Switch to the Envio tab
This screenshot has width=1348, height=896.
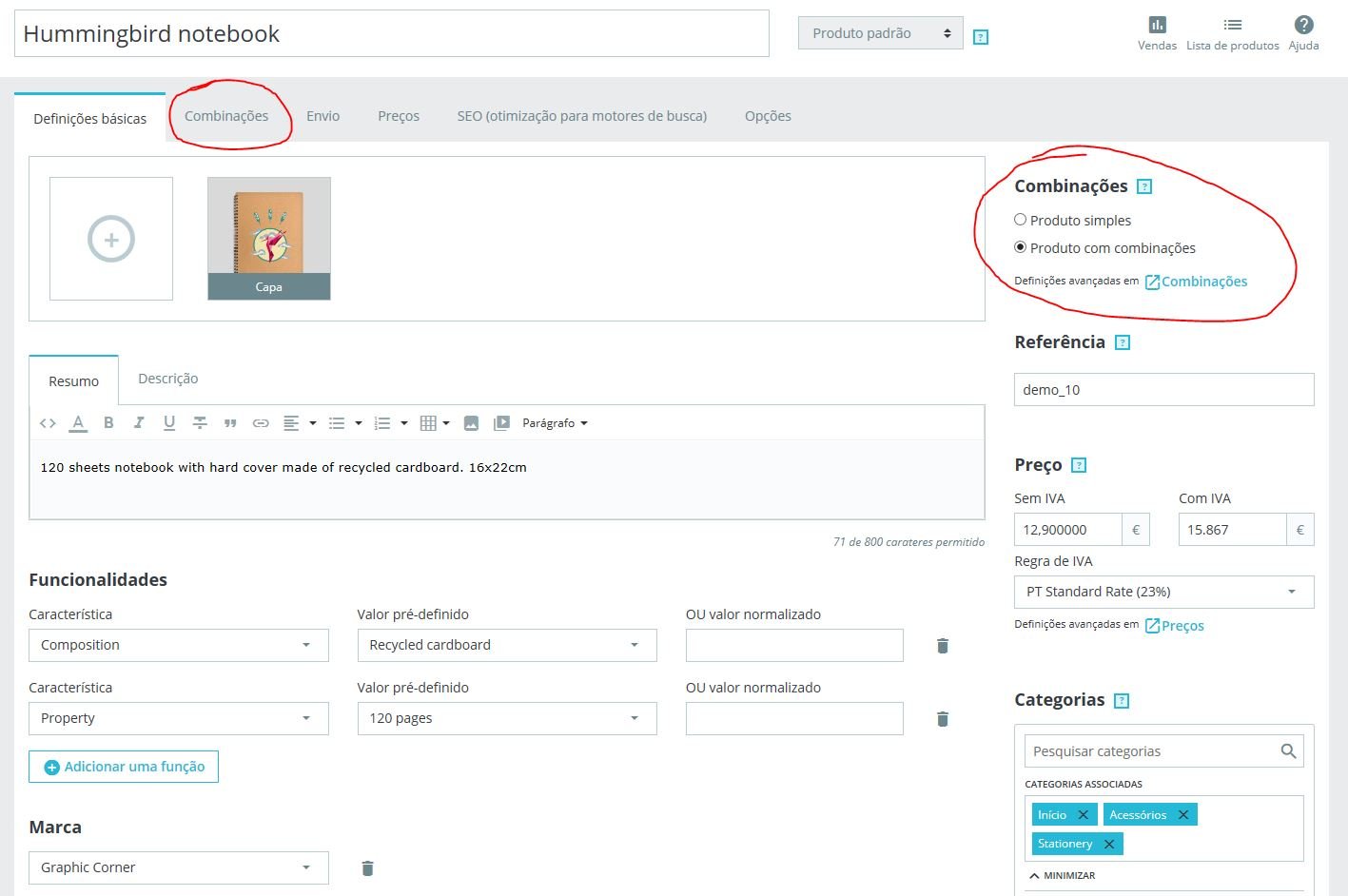[323, 116]
